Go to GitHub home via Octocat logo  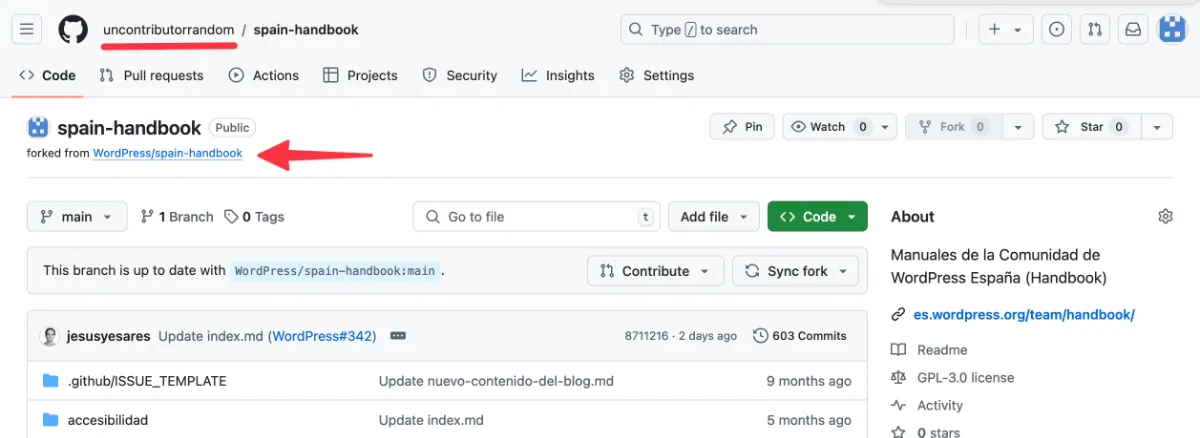coord(73,29)
